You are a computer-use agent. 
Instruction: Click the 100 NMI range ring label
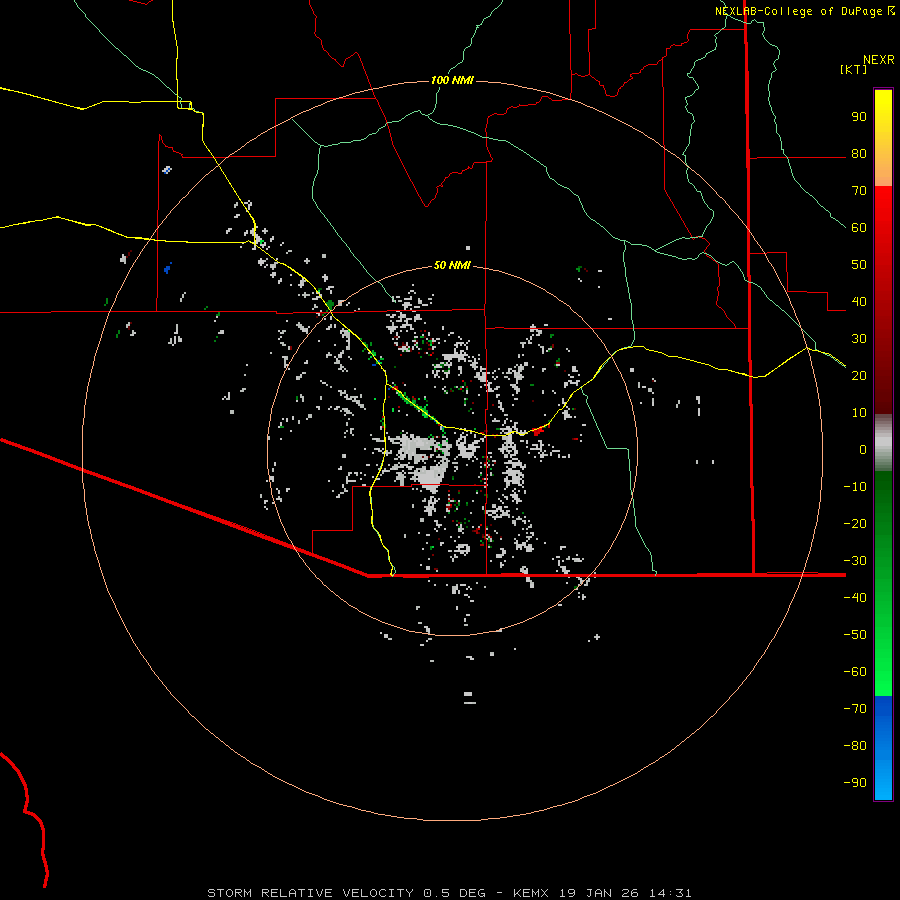(452, 80)
